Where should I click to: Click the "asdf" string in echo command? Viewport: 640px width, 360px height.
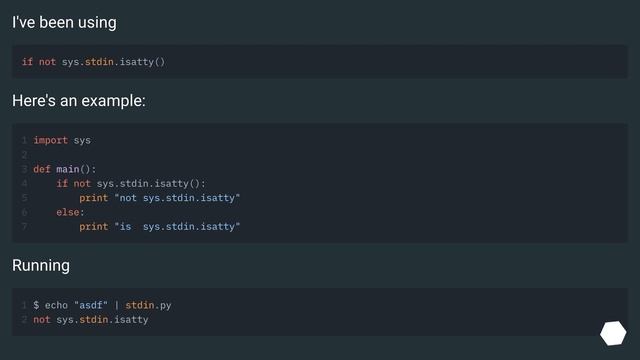point(91,305)
